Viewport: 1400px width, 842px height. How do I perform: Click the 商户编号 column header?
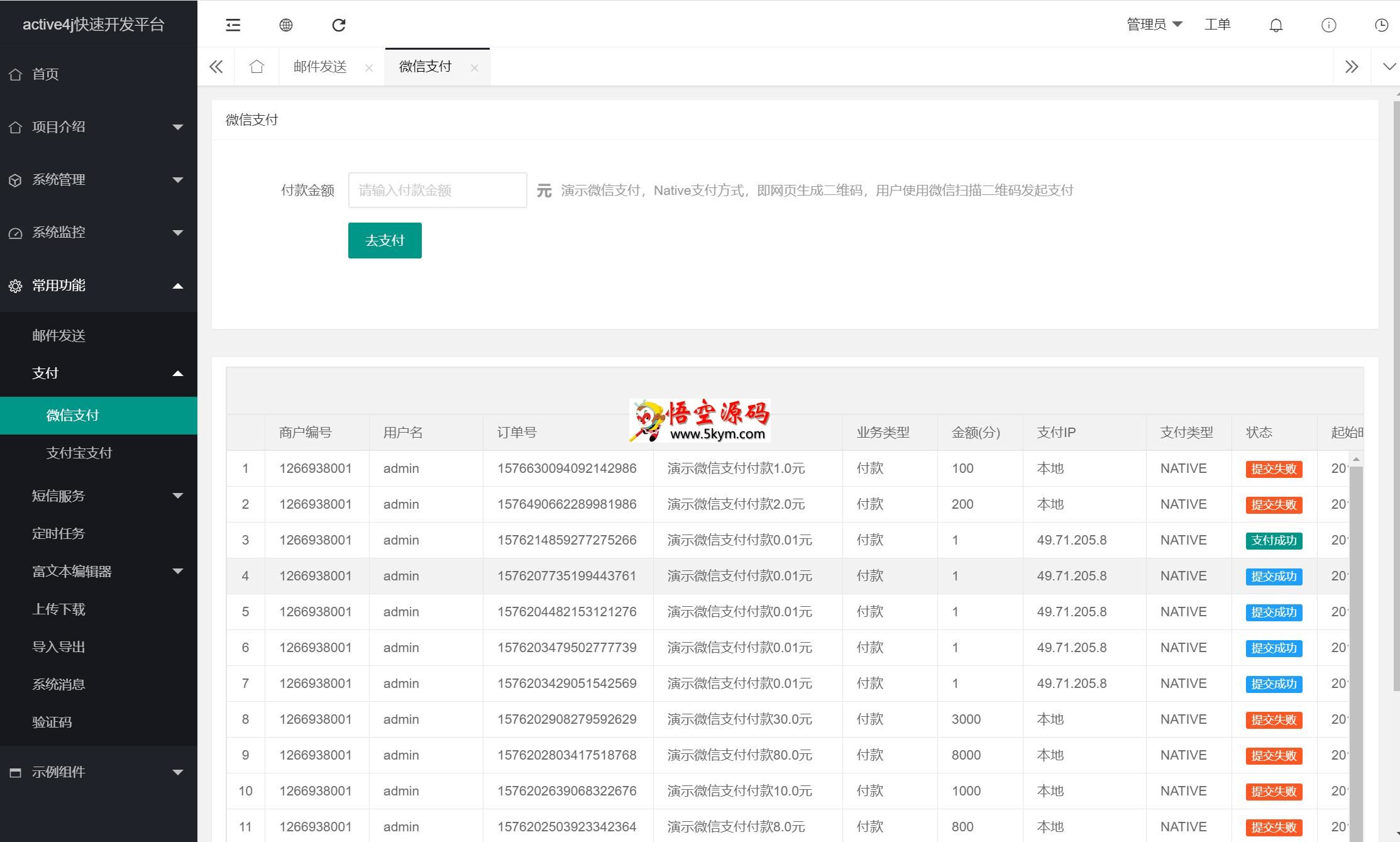pos(306,433)
